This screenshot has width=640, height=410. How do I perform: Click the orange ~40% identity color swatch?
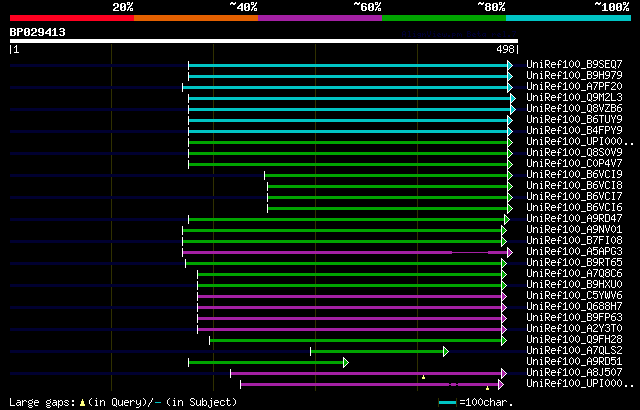tap(196, 18)
